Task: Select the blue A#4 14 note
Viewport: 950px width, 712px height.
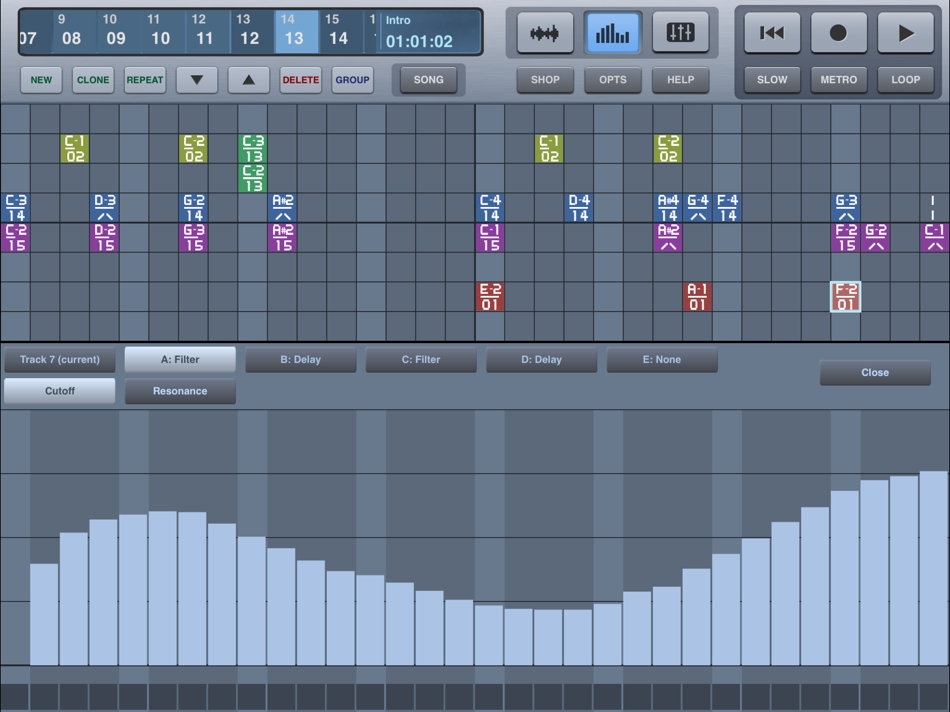Action: point(668,208)
